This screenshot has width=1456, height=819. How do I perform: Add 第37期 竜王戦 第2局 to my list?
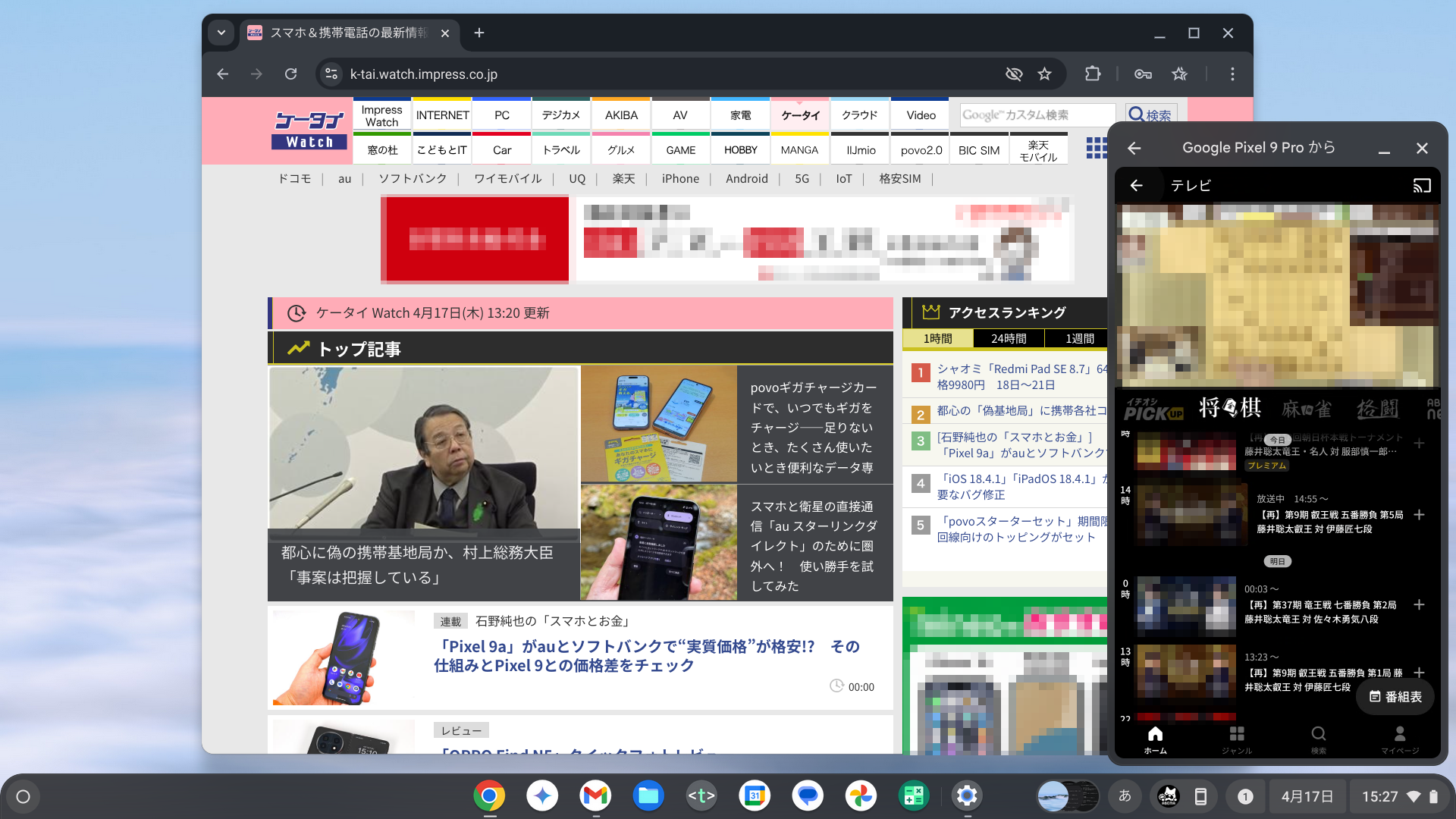(1420, 604)
